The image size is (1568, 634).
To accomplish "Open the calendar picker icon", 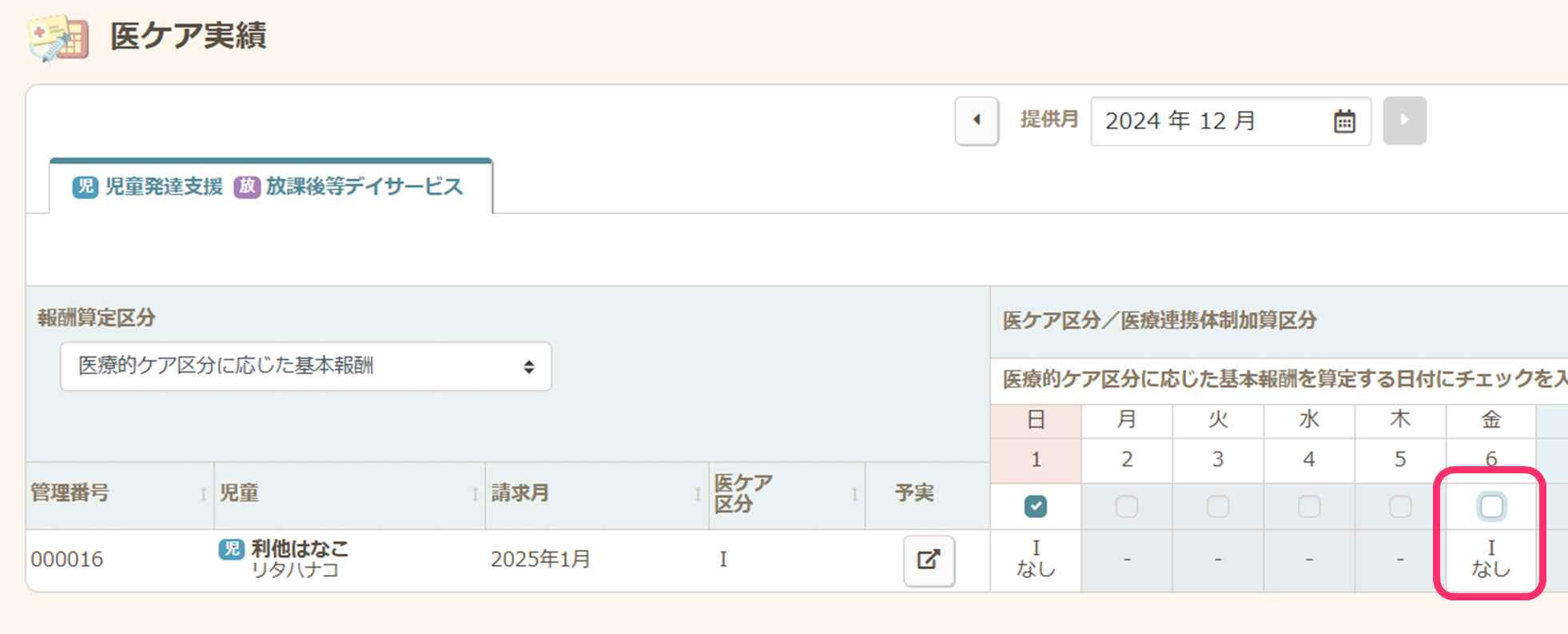I will coord(1344,122).
